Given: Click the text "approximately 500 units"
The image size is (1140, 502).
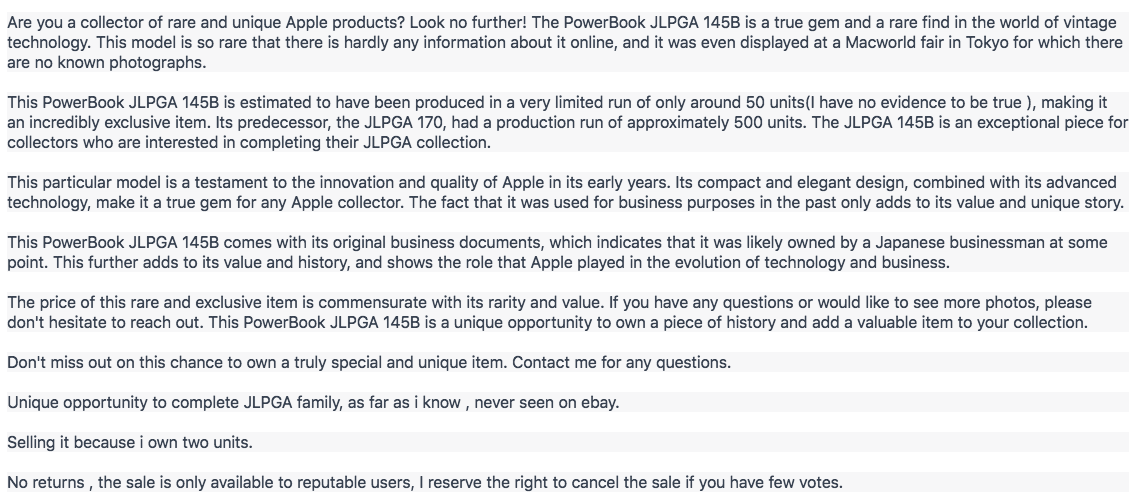Looking at the screenshot, I should coord(716,122).
